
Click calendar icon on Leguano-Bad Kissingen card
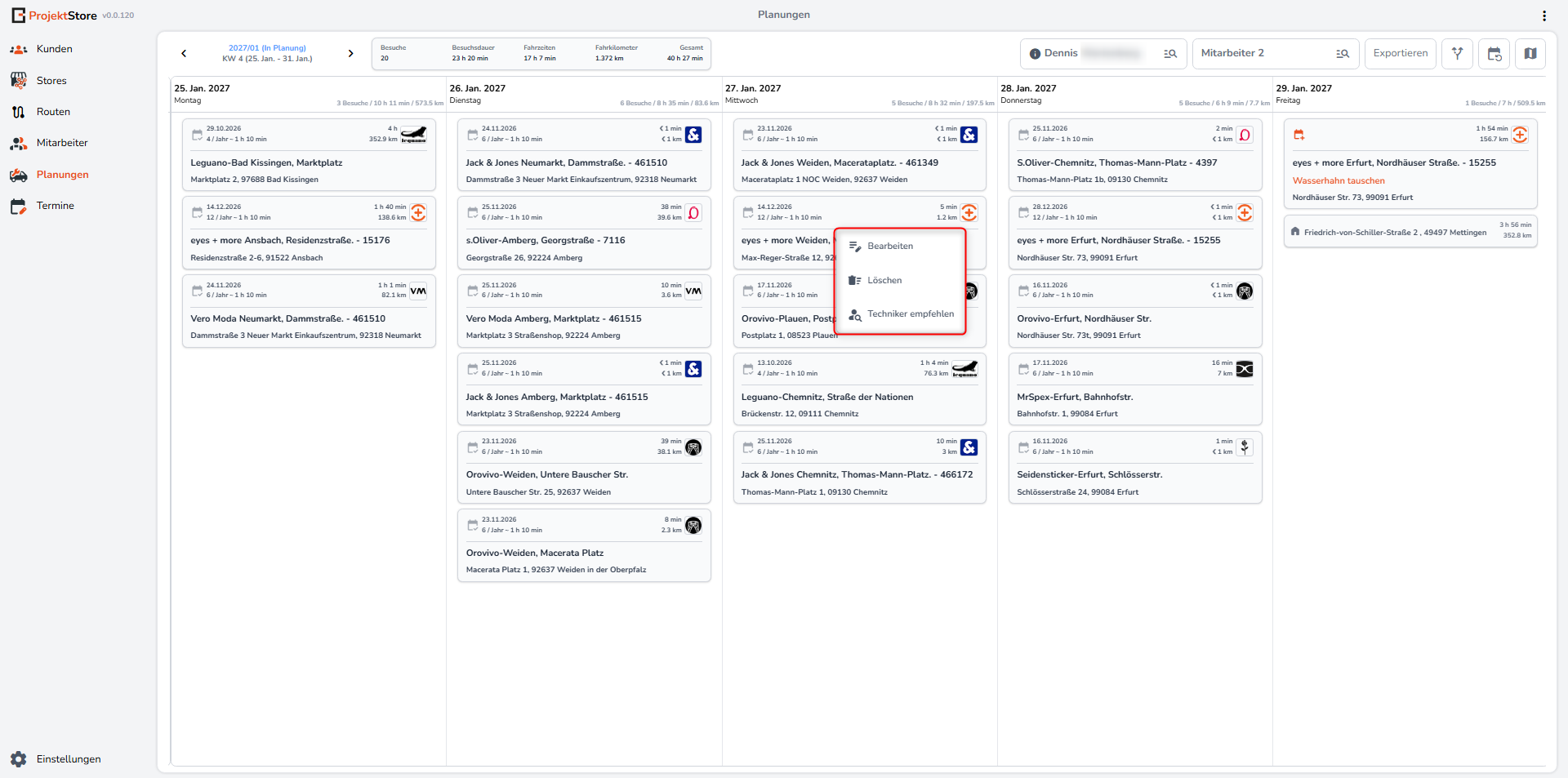click(x=197, y=135)
